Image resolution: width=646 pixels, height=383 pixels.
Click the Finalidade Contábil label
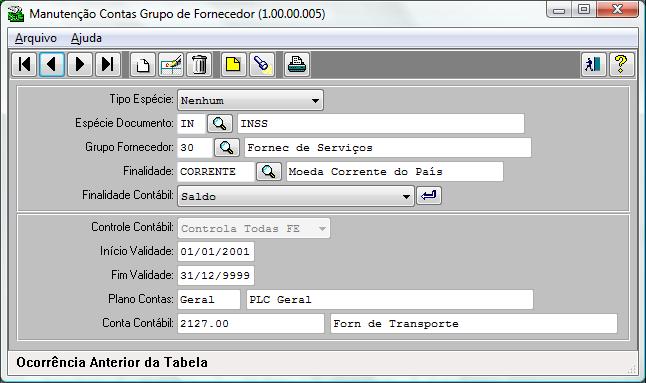[x=128, y=195]
